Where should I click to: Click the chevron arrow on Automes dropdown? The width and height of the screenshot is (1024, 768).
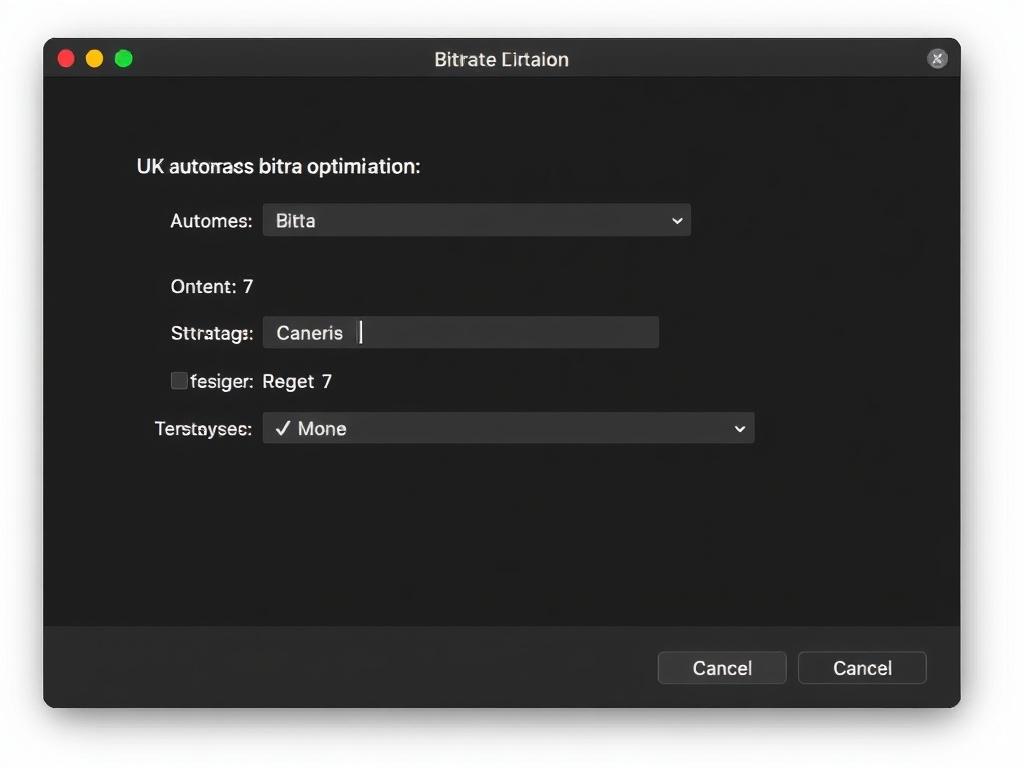pyautogui.click(x=677, y=220)
